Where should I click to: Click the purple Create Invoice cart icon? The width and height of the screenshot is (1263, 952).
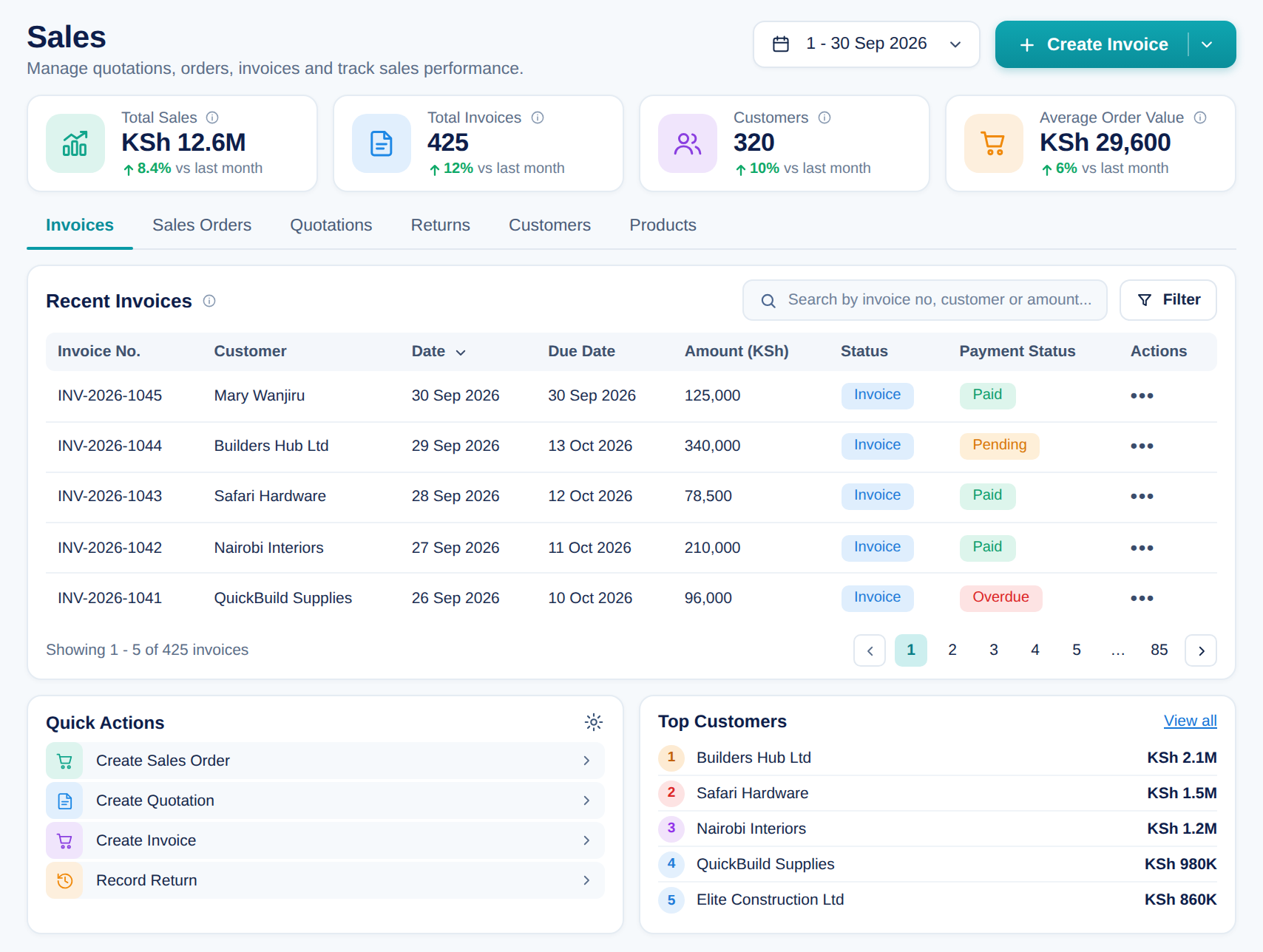coord(64,840)
